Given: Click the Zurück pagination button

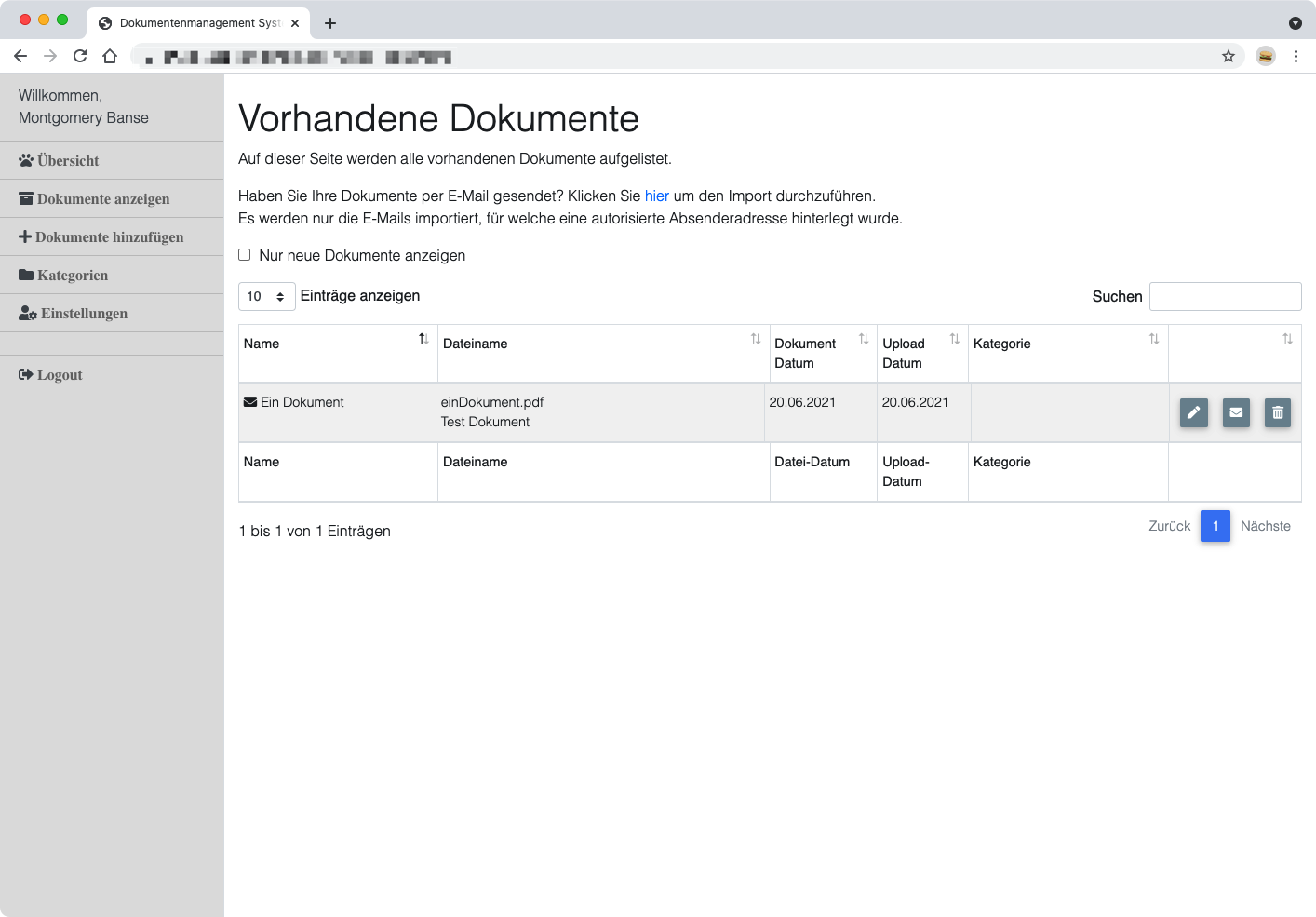Looking at the screenshot, I should 1170,526.
